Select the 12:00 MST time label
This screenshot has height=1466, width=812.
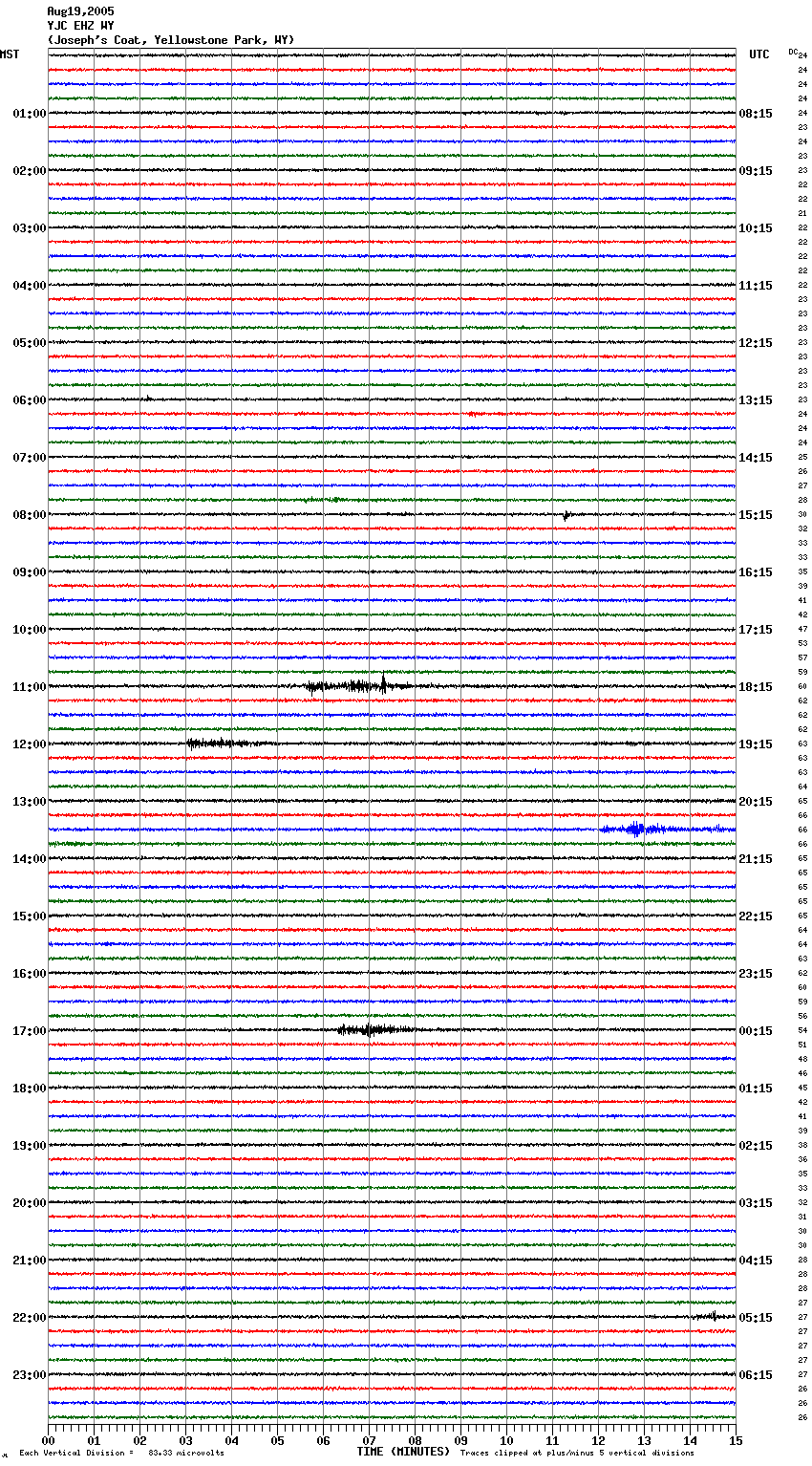[x=29, y=744]
